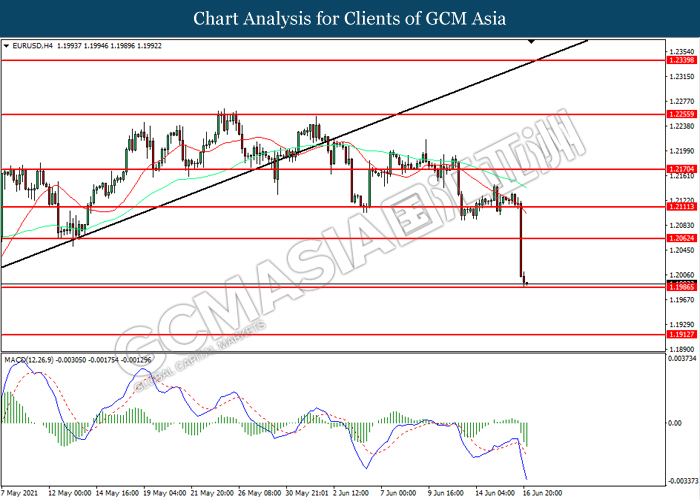Image resolution: width=700 pixels, height=500 pixels.
Task: Select the black ascending trendline
Action: coord(295,154)
